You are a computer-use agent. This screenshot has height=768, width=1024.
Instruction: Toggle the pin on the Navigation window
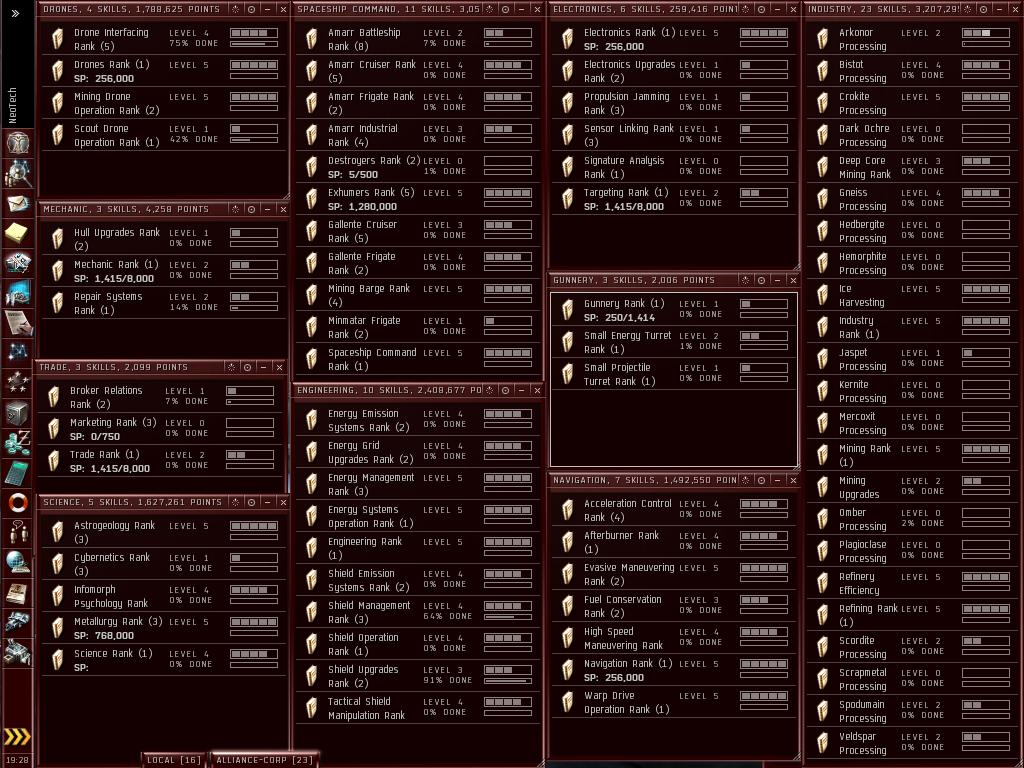tap(761, 479)
